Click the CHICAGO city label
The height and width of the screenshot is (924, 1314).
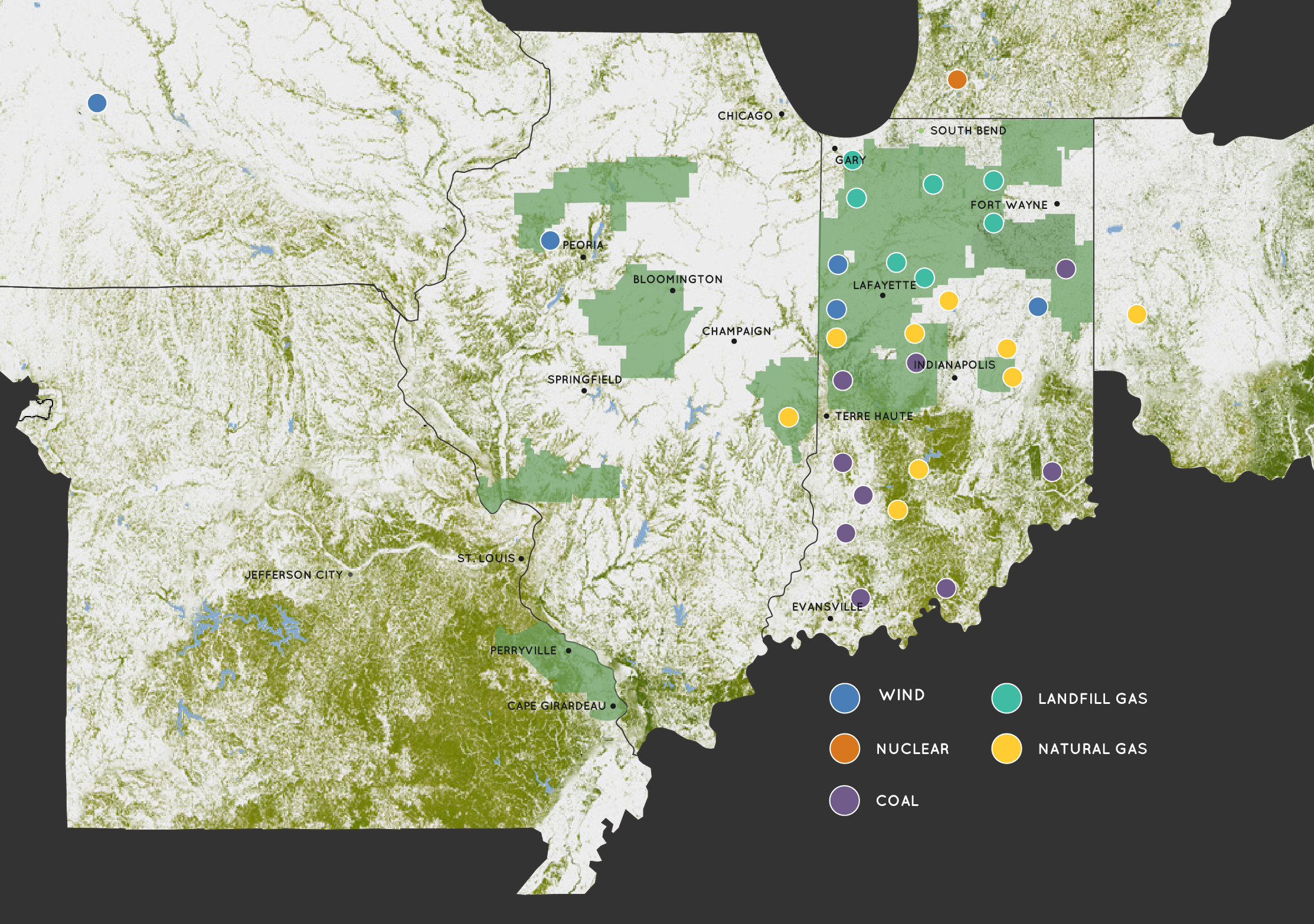pos(745,116)
